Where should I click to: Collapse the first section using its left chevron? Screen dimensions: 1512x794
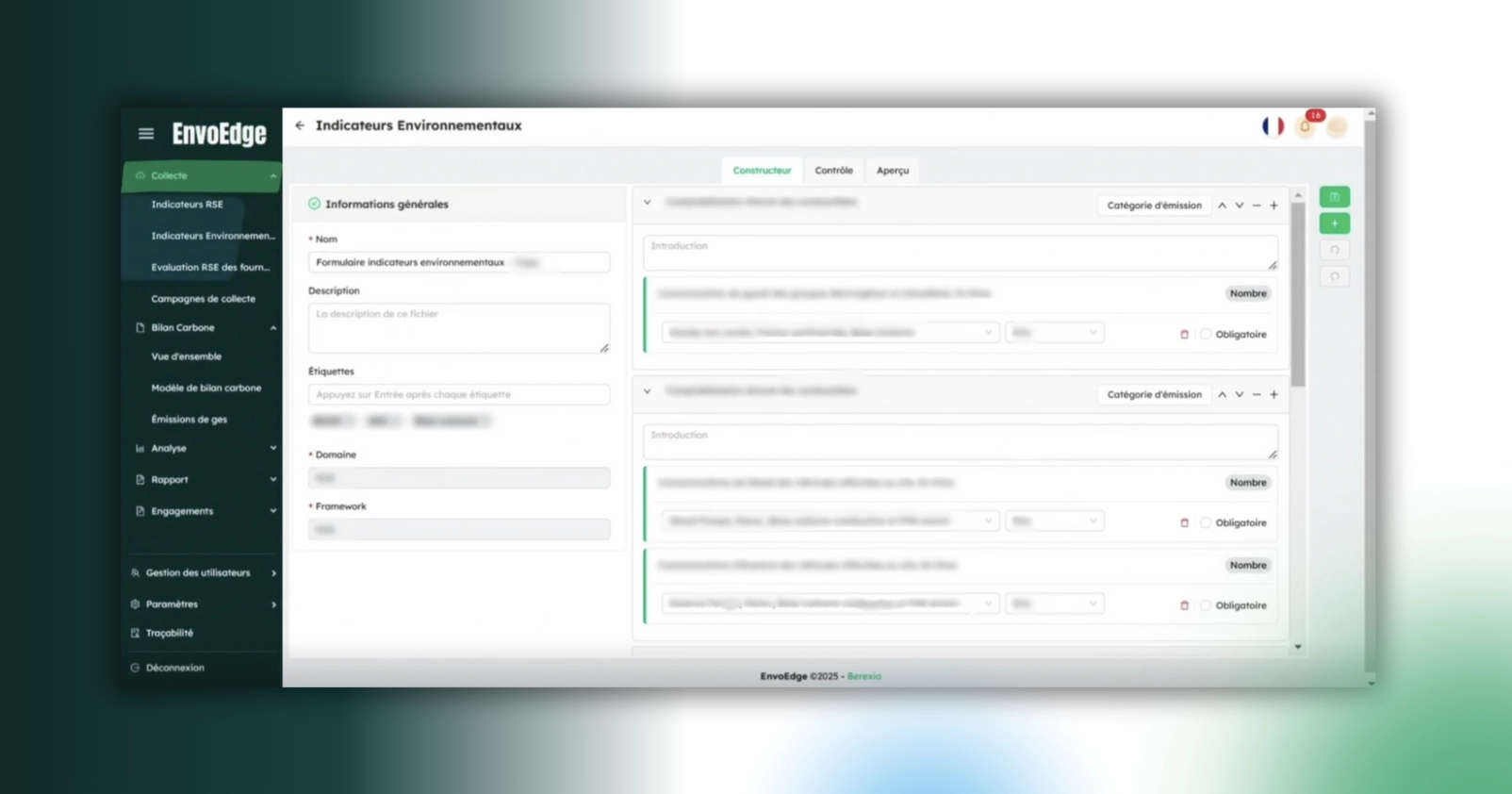point(648,203)
